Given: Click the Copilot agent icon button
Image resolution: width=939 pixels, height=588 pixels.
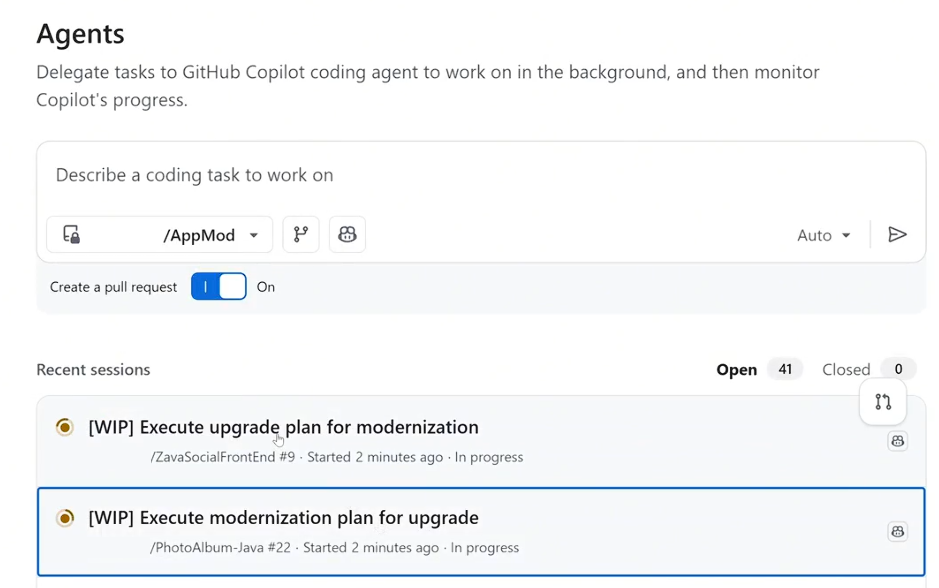Looking at the screenshot, I should [347, 234].
